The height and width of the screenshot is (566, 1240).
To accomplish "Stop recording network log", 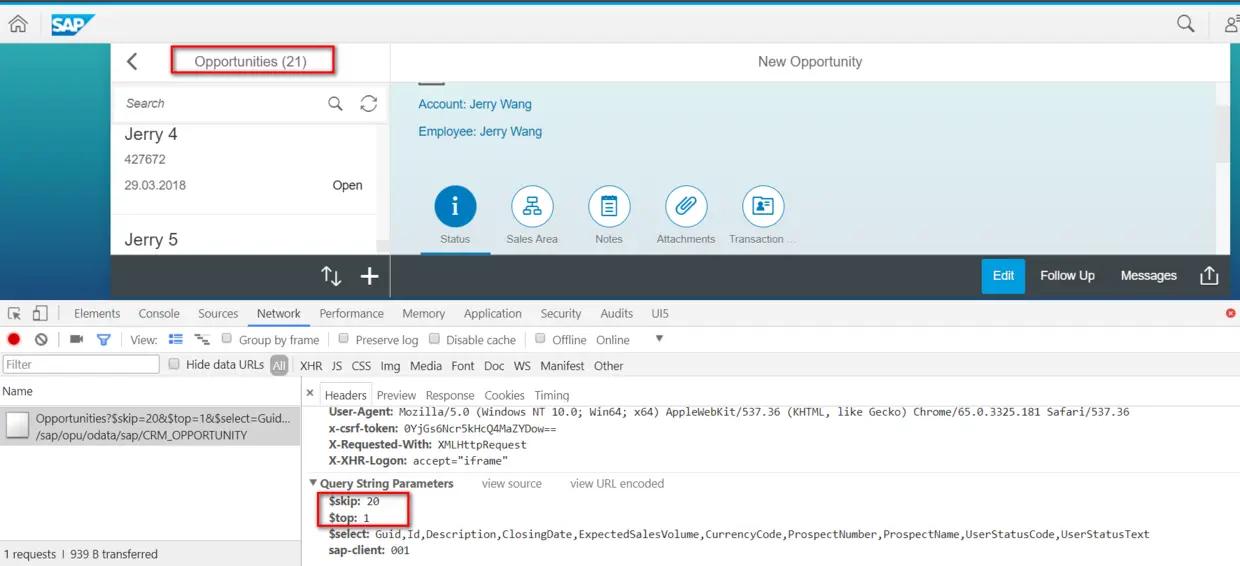I will click(14, 340).
